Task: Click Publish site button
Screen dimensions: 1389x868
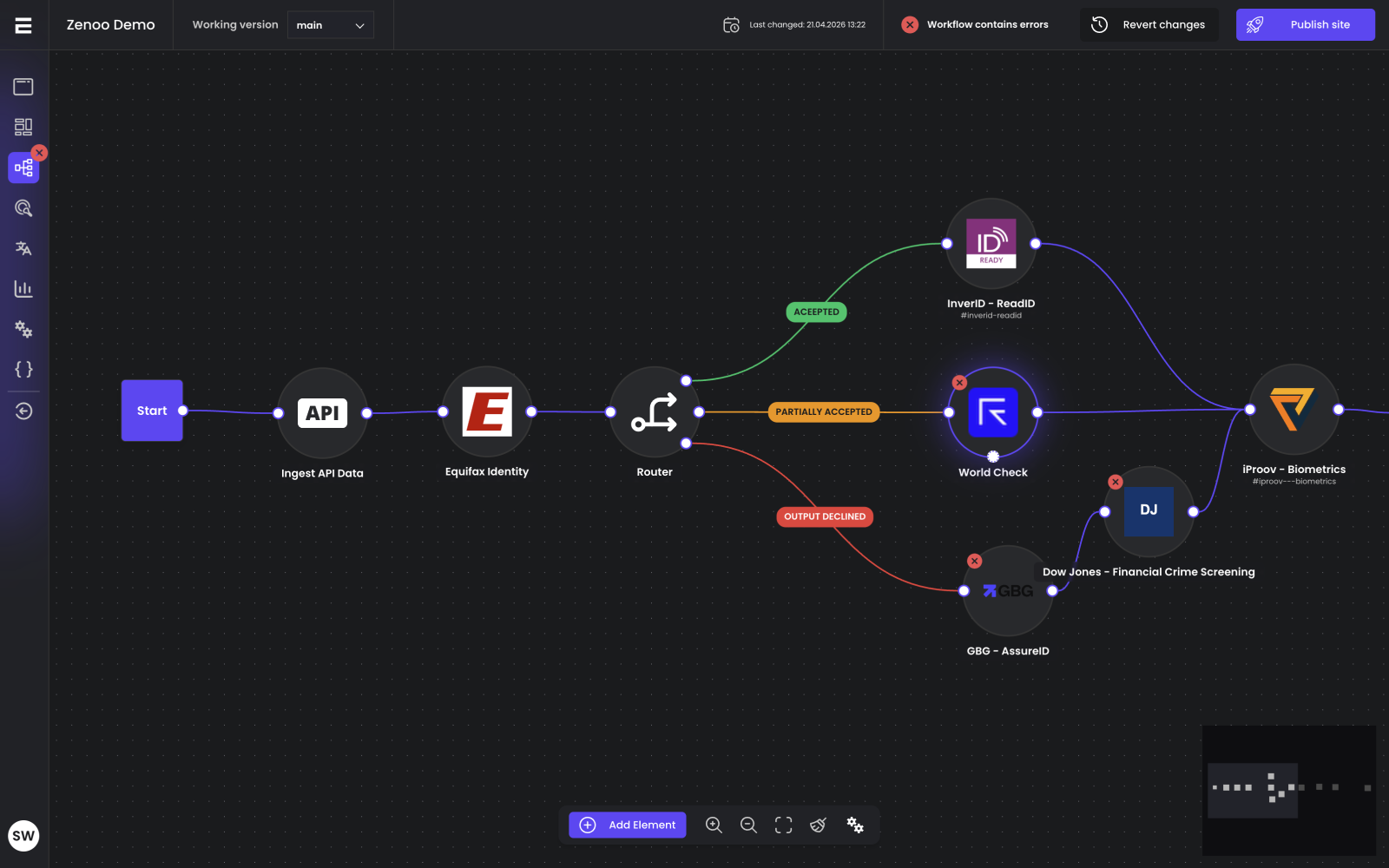Action: 1306,25
